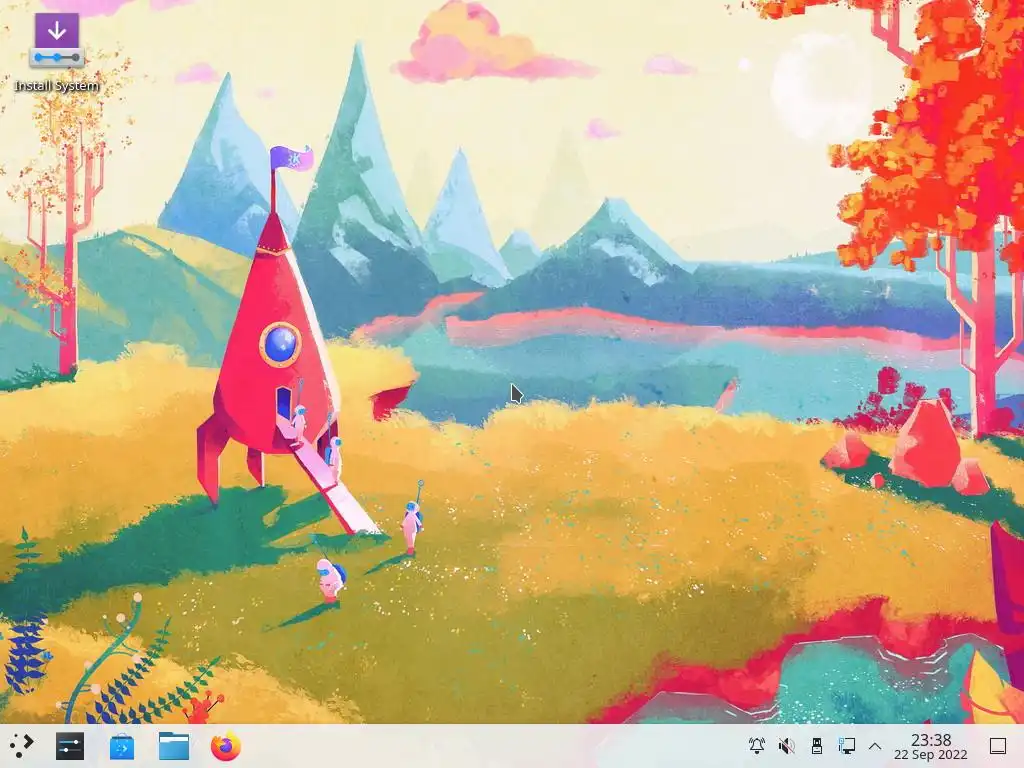
Task: Open removable USB devices tray icon
Action: click(x=816, y=745)
